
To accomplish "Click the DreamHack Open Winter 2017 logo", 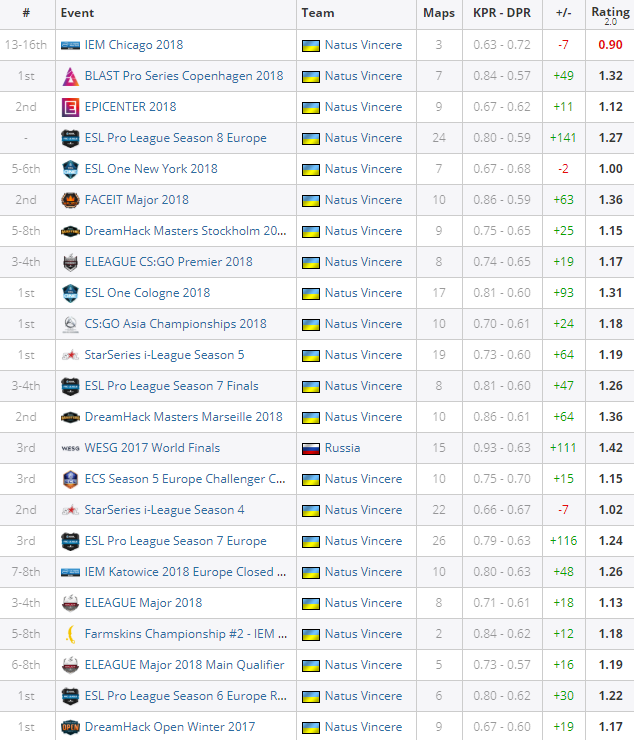I will click(x=70, y=727).
